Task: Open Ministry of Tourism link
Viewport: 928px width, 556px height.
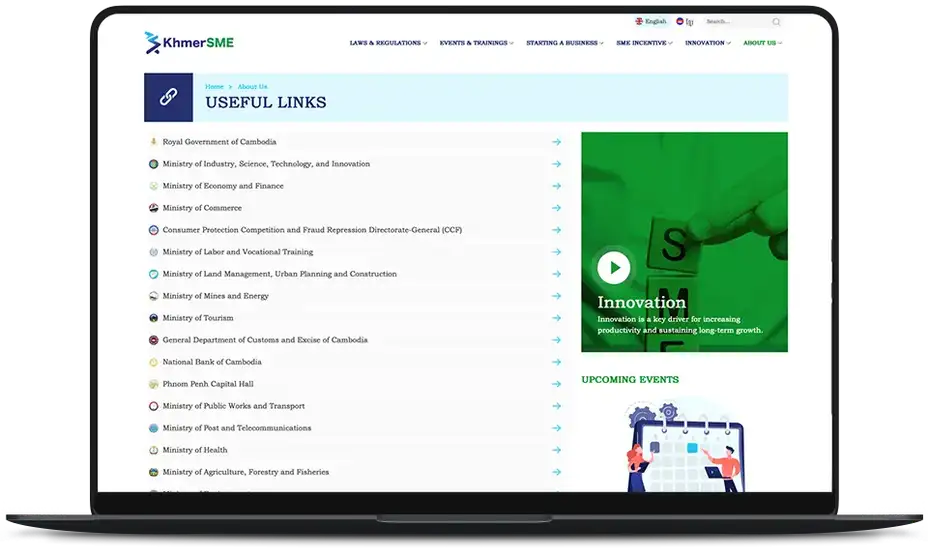Action: [x=198, y=318]
